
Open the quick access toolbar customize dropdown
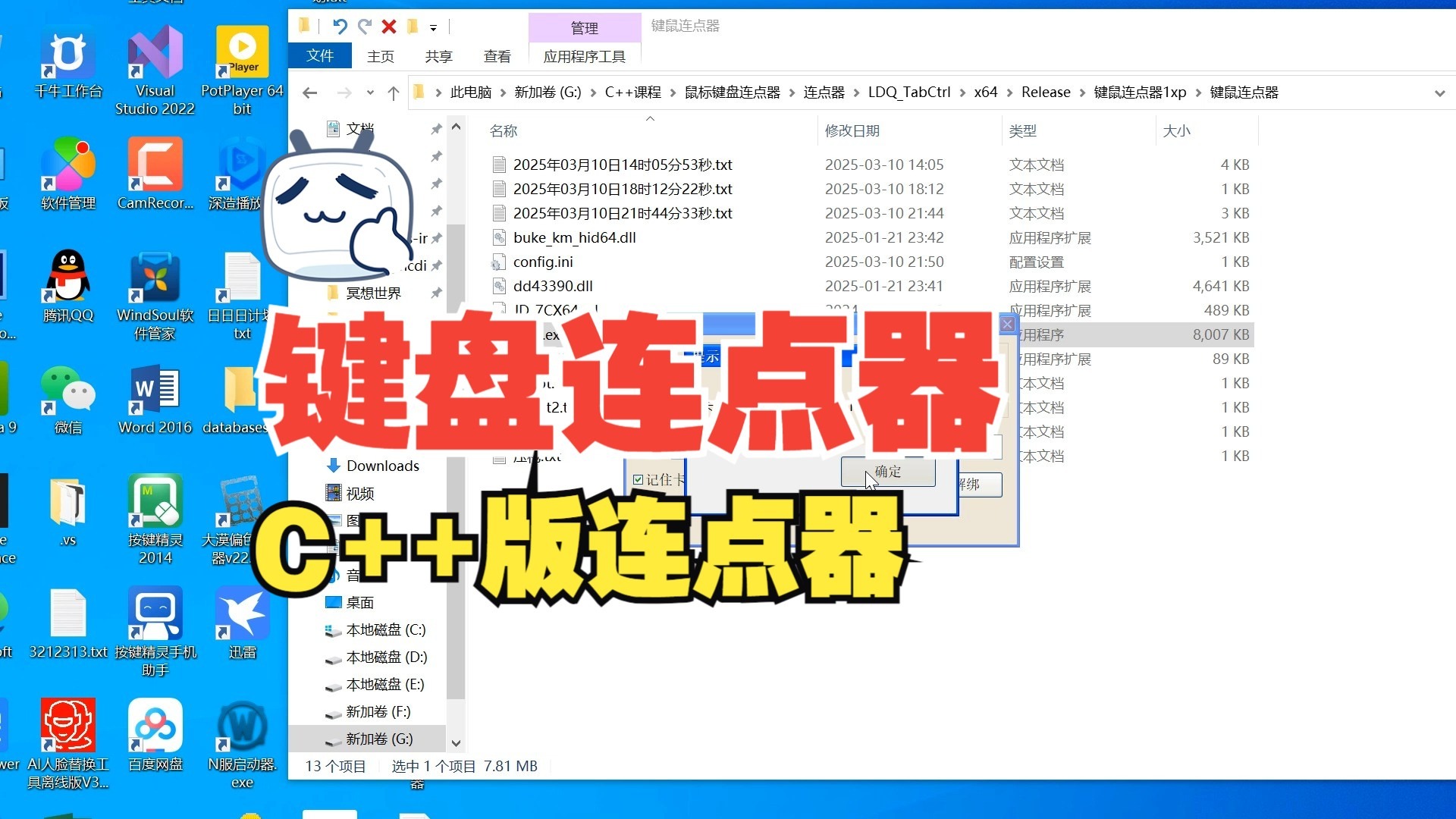433,28
